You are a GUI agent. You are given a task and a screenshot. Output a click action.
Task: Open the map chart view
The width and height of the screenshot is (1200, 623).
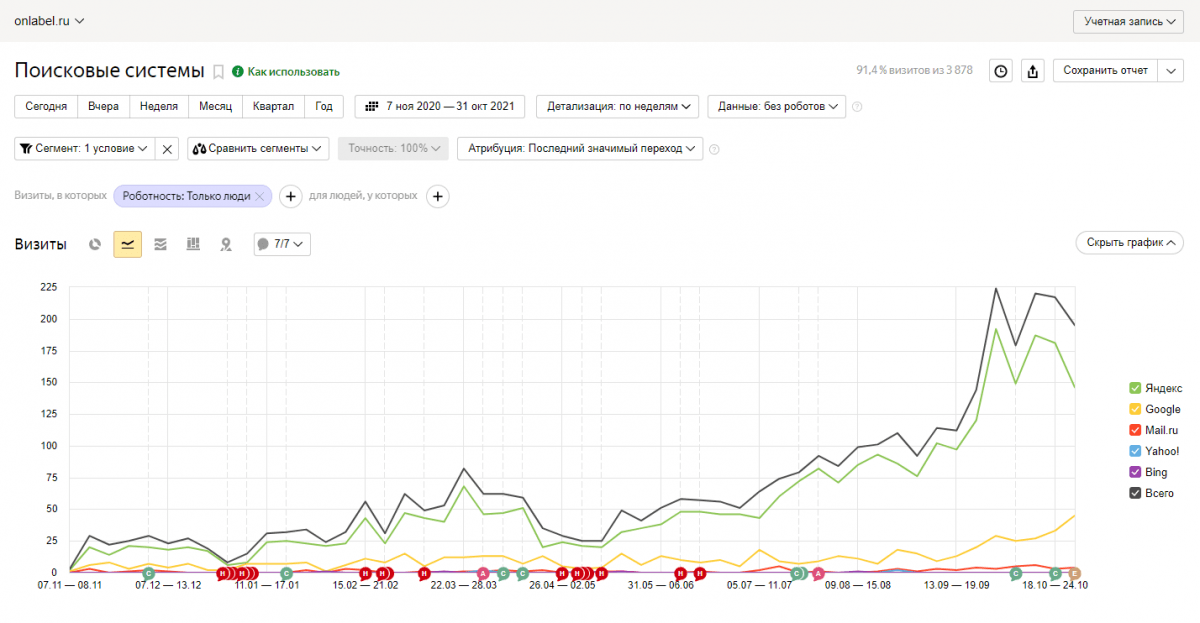[x=226, y=244]
